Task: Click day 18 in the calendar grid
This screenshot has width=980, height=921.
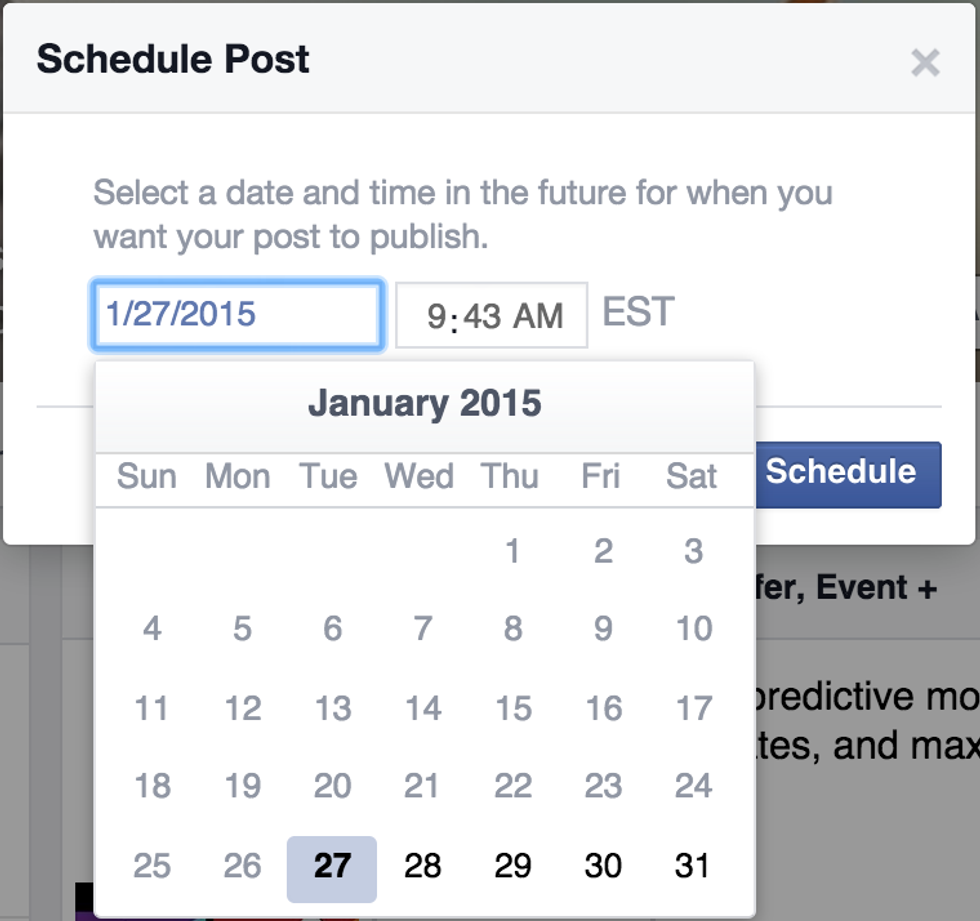Action: tap(152, 787)
